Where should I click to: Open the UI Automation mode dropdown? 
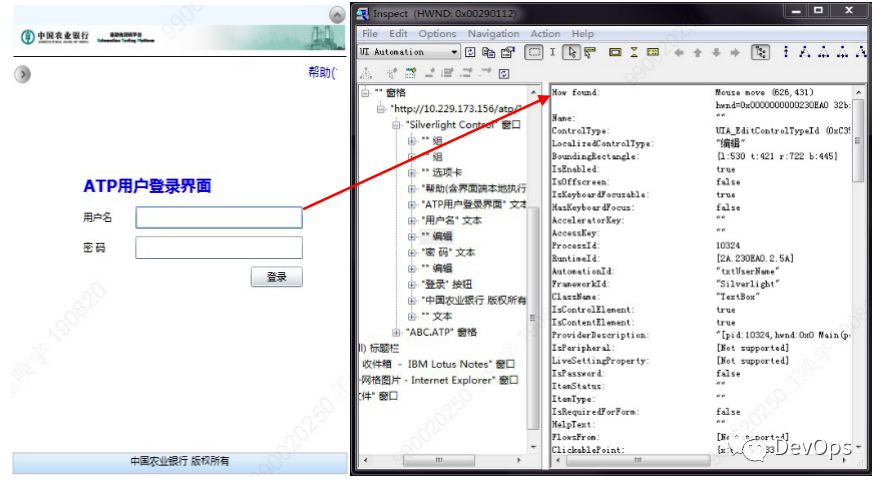[x=454, y=52]
